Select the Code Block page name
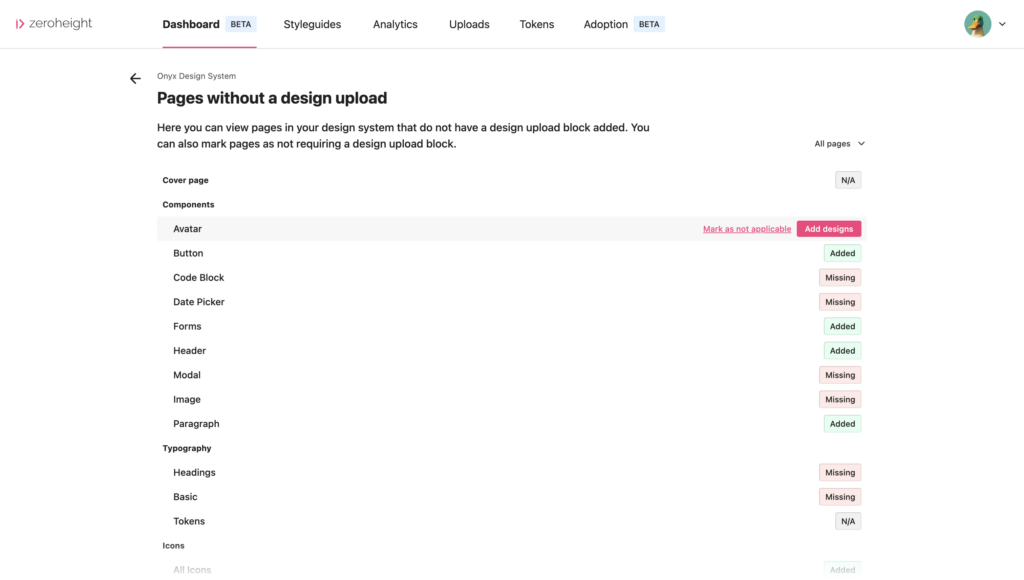The width and height of the screenshot is (1024, 580). tap(199, 278)
